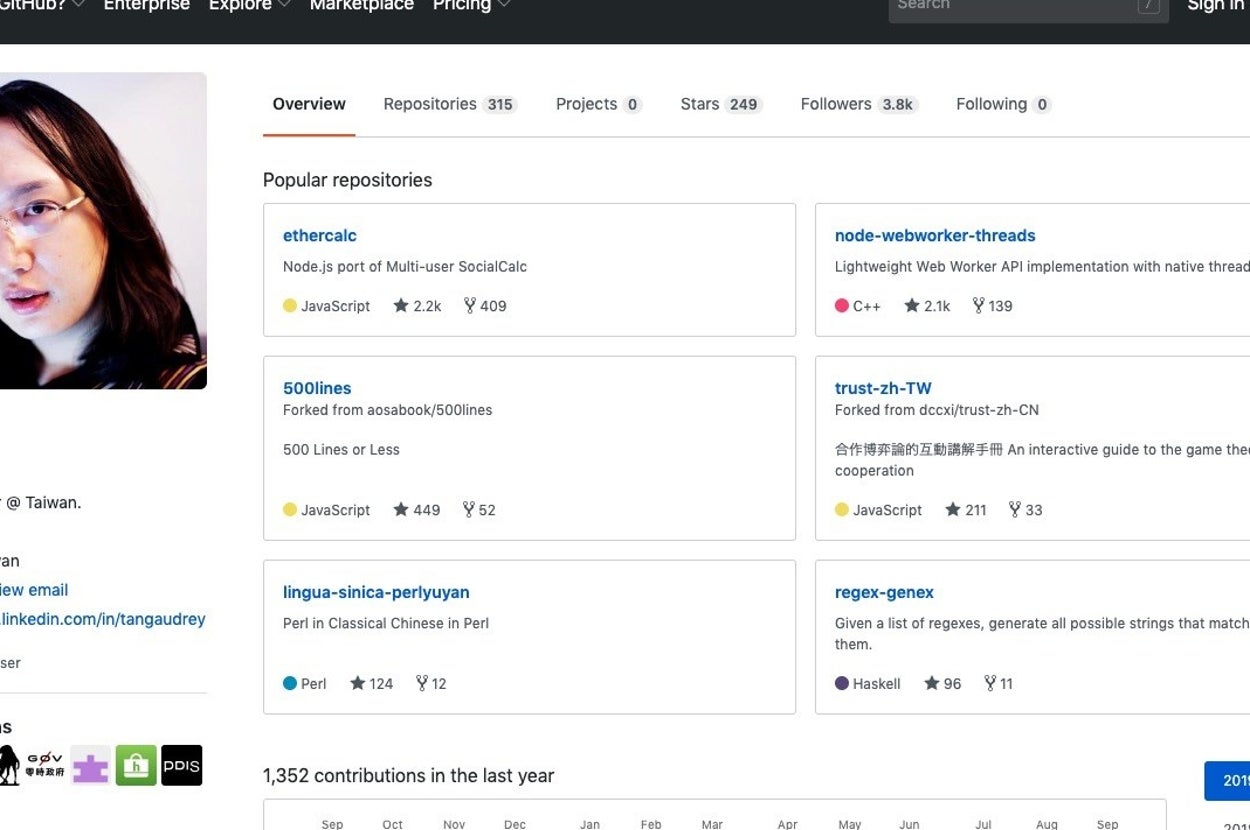
Task: Open the PDIS organization badge
Action: point(182,765)
